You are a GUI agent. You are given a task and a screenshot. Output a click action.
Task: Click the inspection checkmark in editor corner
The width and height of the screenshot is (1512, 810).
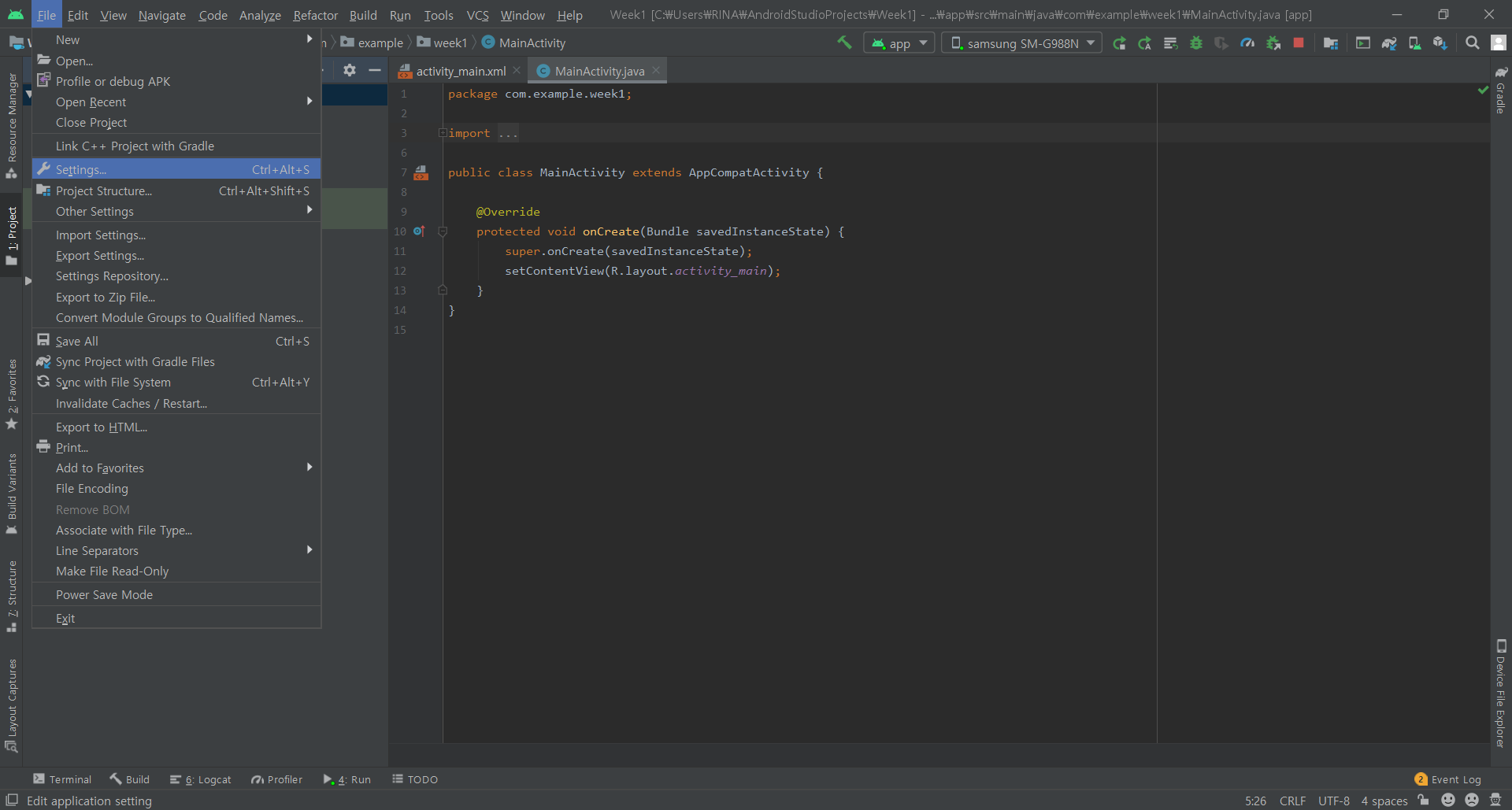coord(1483,91)
